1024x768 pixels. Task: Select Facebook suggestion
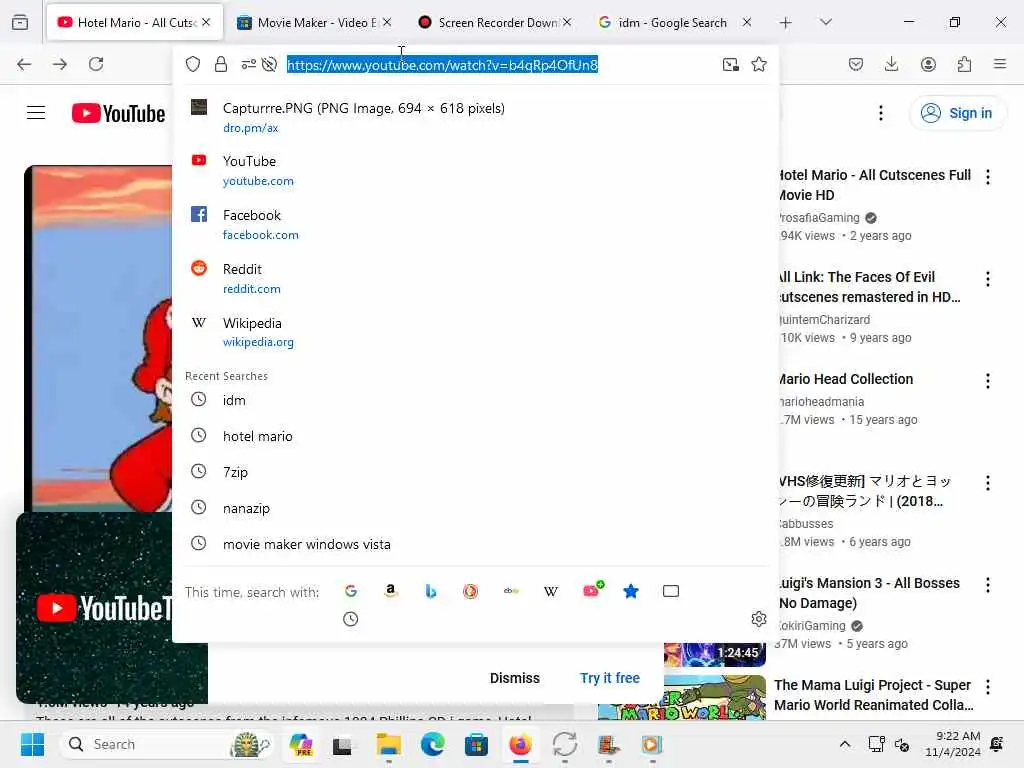tap(475, 224)
